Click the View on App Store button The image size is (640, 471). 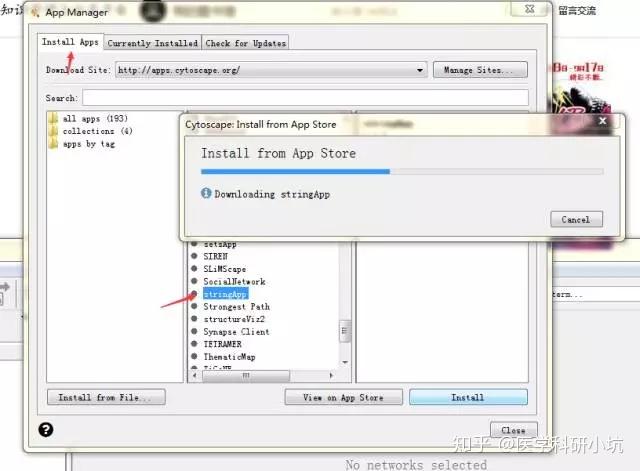343,397
